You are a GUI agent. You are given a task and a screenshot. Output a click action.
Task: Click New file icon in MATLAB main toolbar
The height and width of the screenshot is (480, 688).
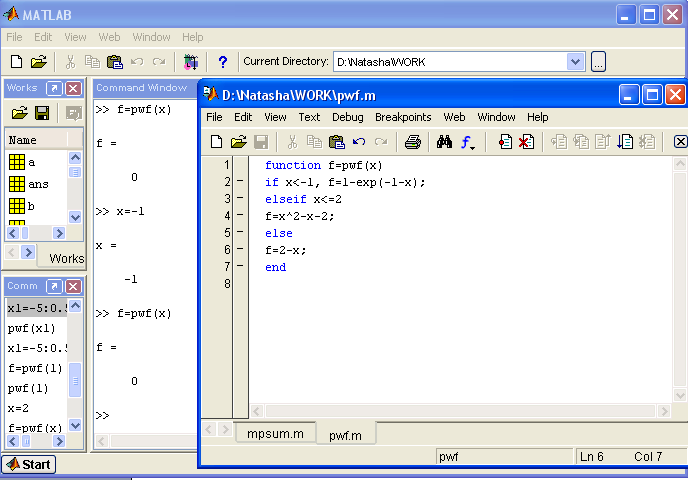click(x=16, y=61)
